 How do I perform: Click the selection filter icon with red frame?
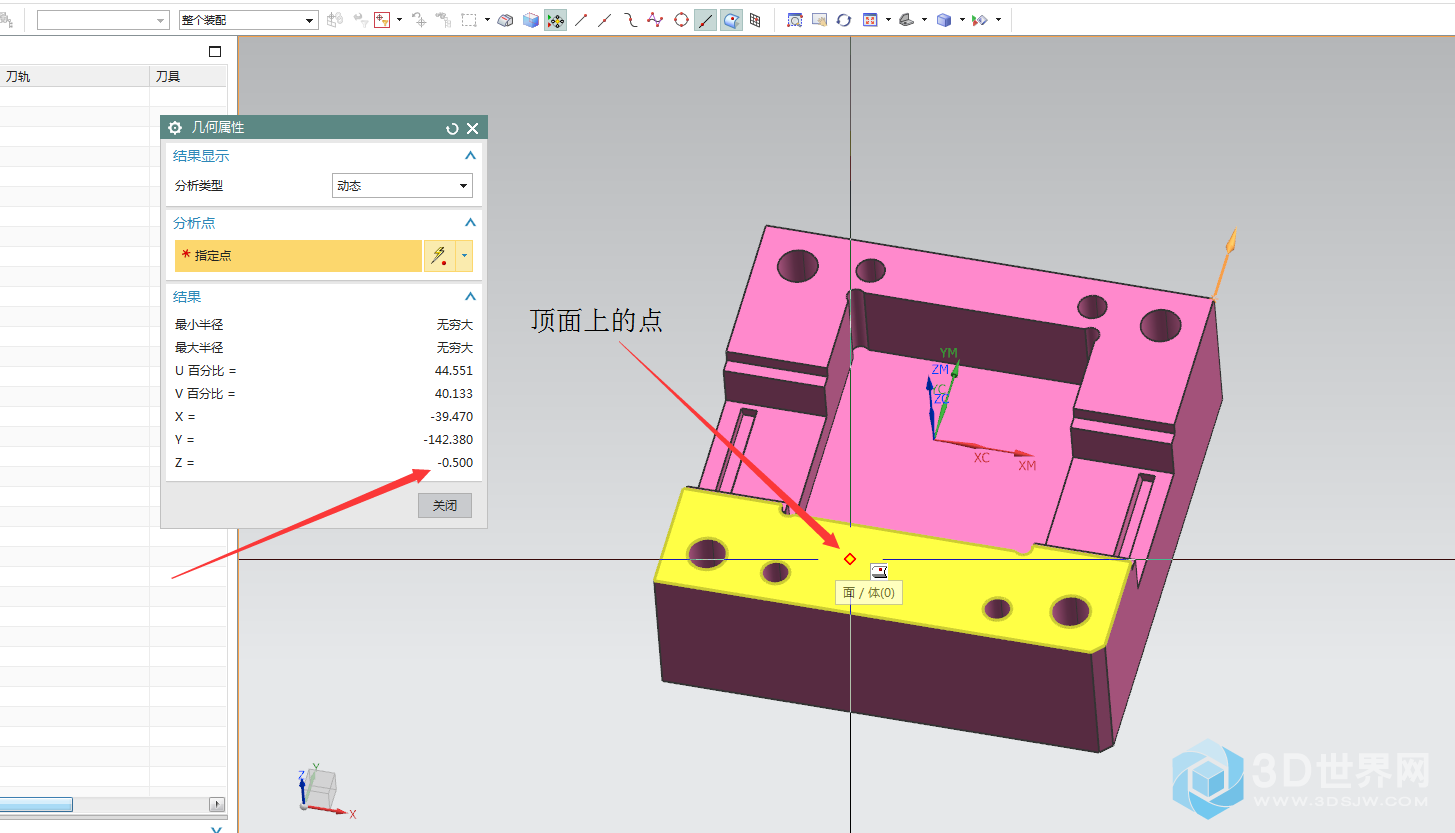[x=382, y=20]
